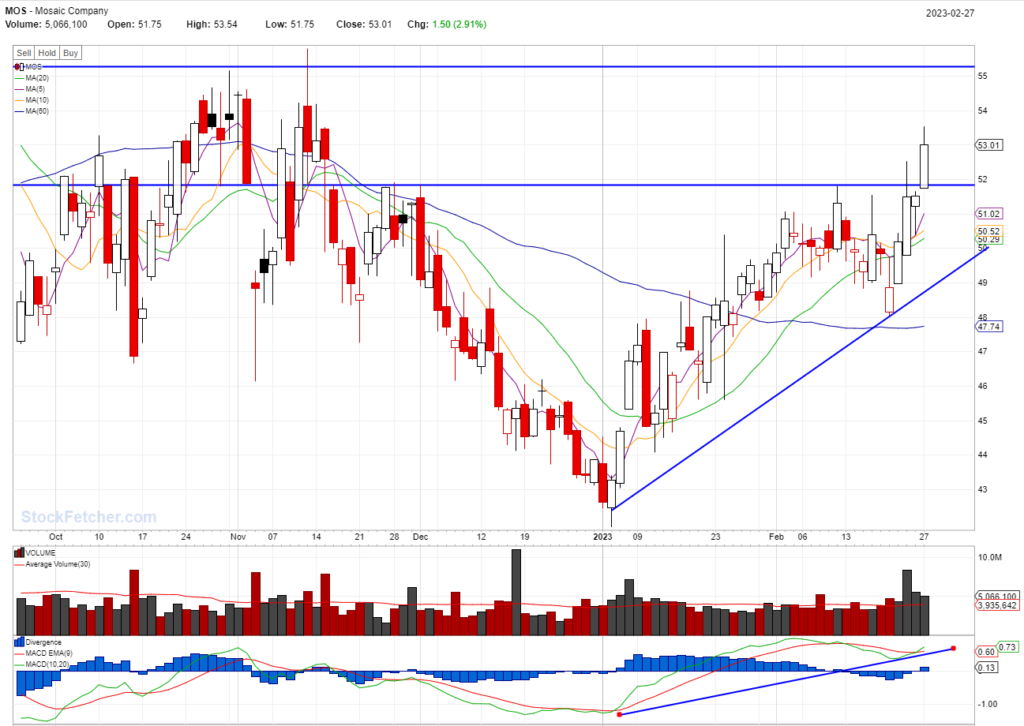Image resolution: width=1024 pixels, height=726 pixels.
Task: Click the MOS - Mosaic Company title
Action: [57, 11]
